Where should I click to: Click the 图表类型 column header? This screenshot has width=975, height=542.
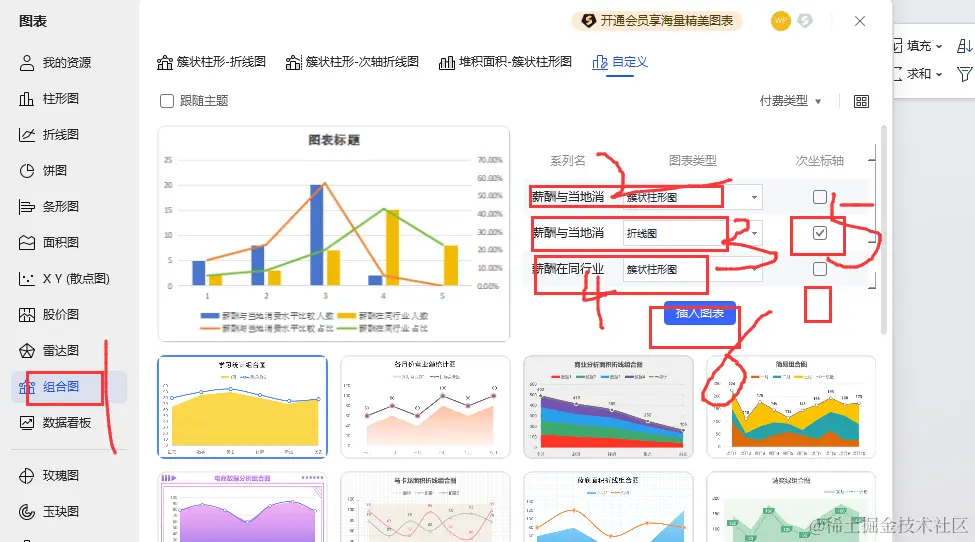693,160
